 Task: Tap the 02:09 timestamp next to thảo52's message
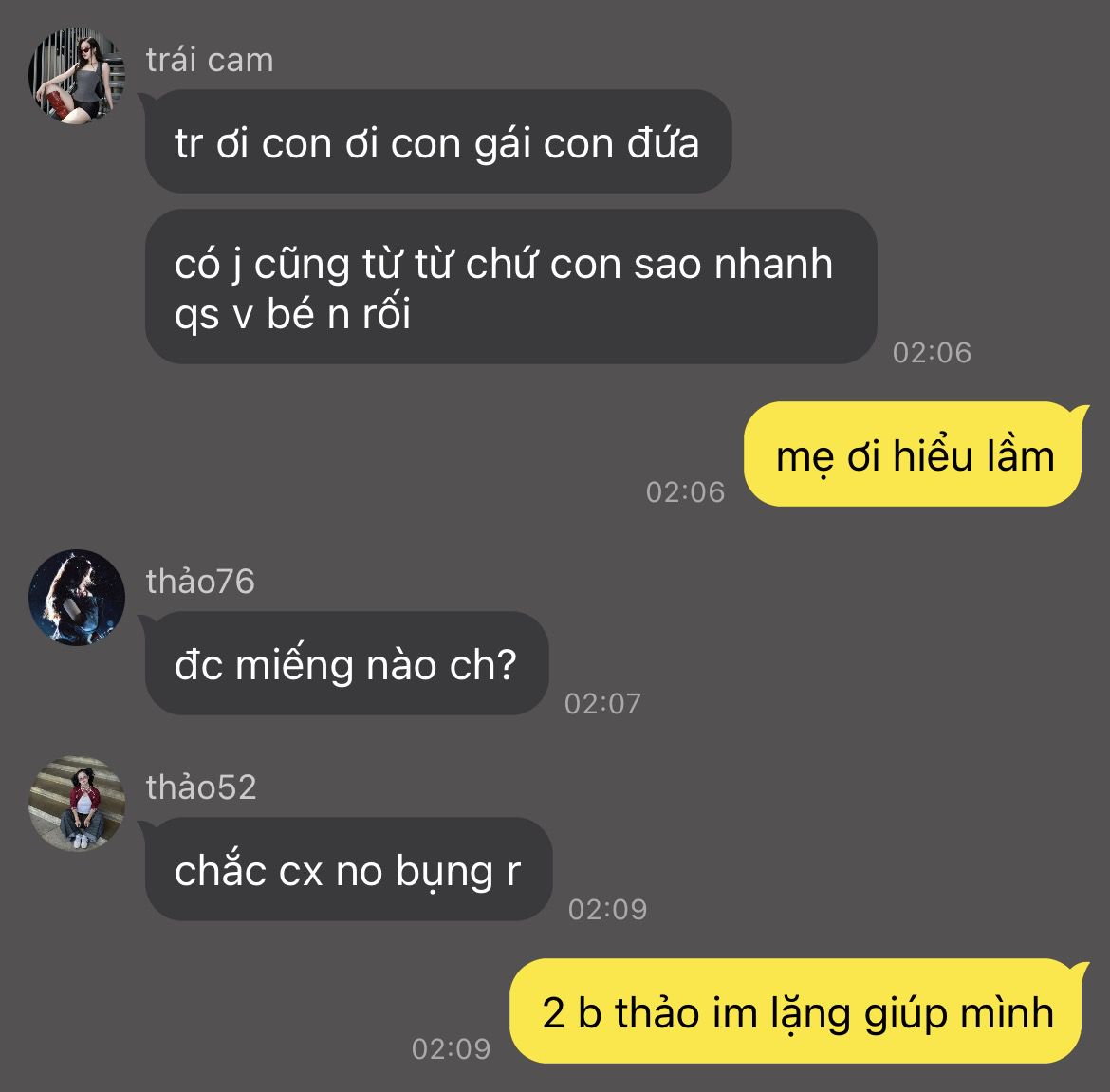click(607, 910)
